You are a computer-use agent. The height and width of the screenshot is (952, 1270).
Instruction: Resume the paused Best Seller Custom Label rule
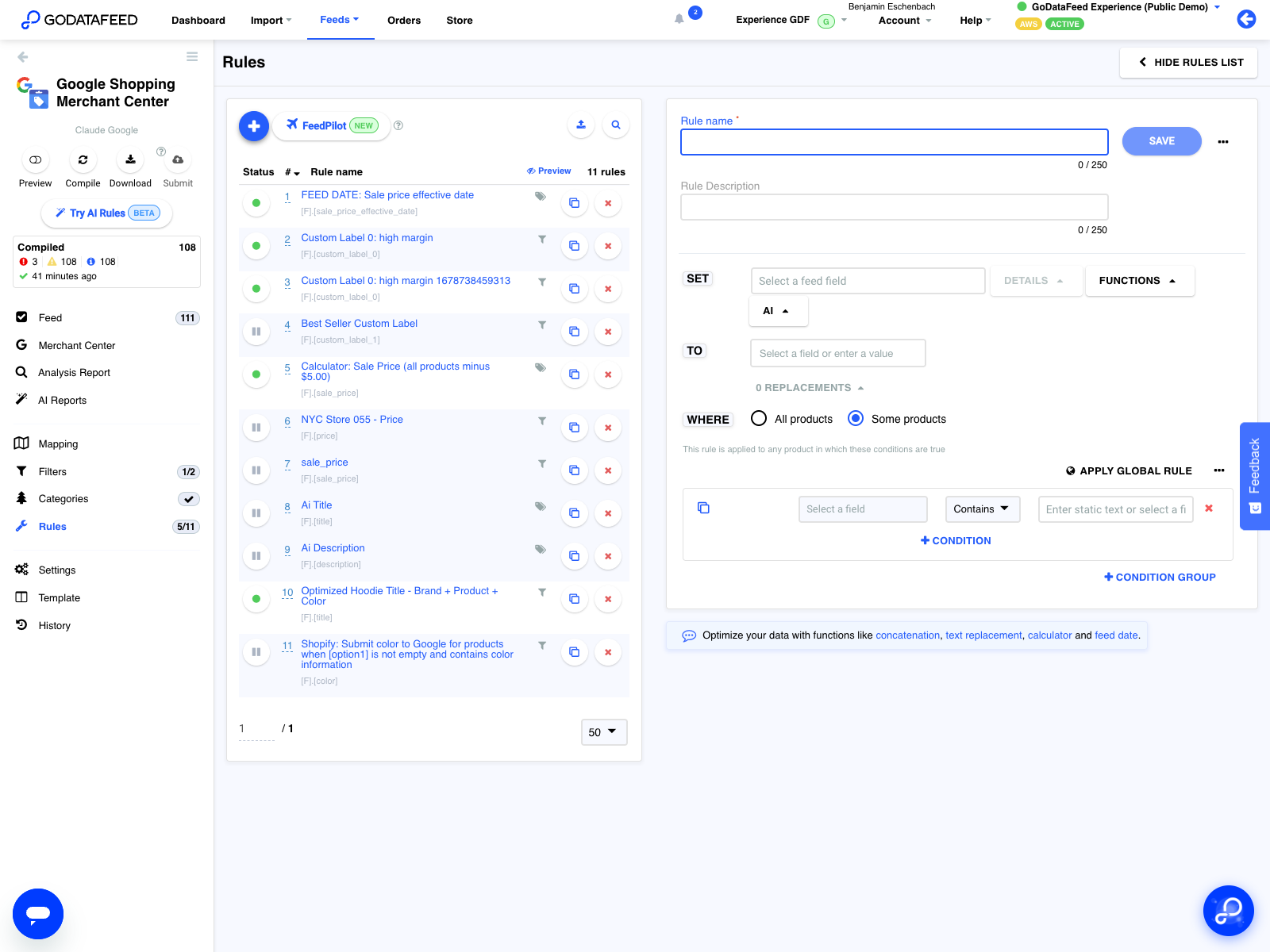coord(256,332)
